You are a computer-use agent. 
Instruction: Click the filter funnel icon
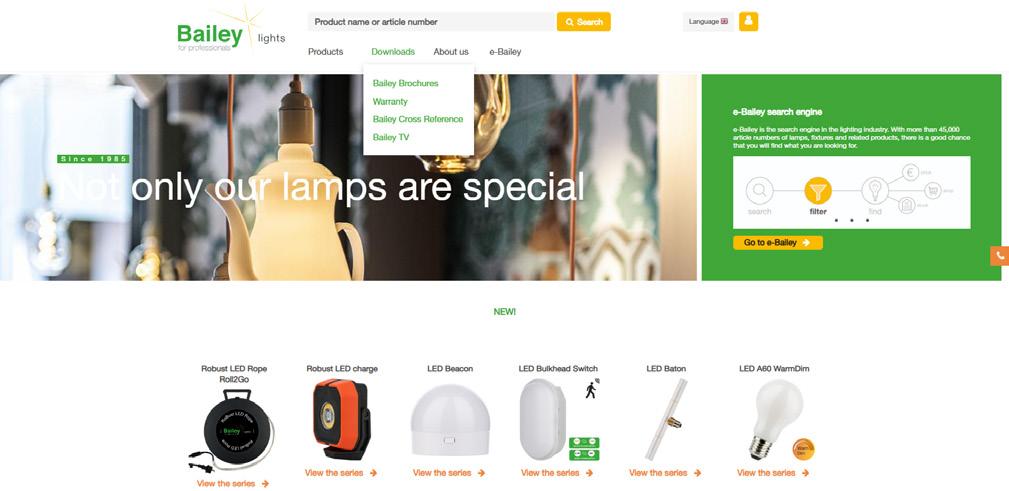(x=818, y=190)
